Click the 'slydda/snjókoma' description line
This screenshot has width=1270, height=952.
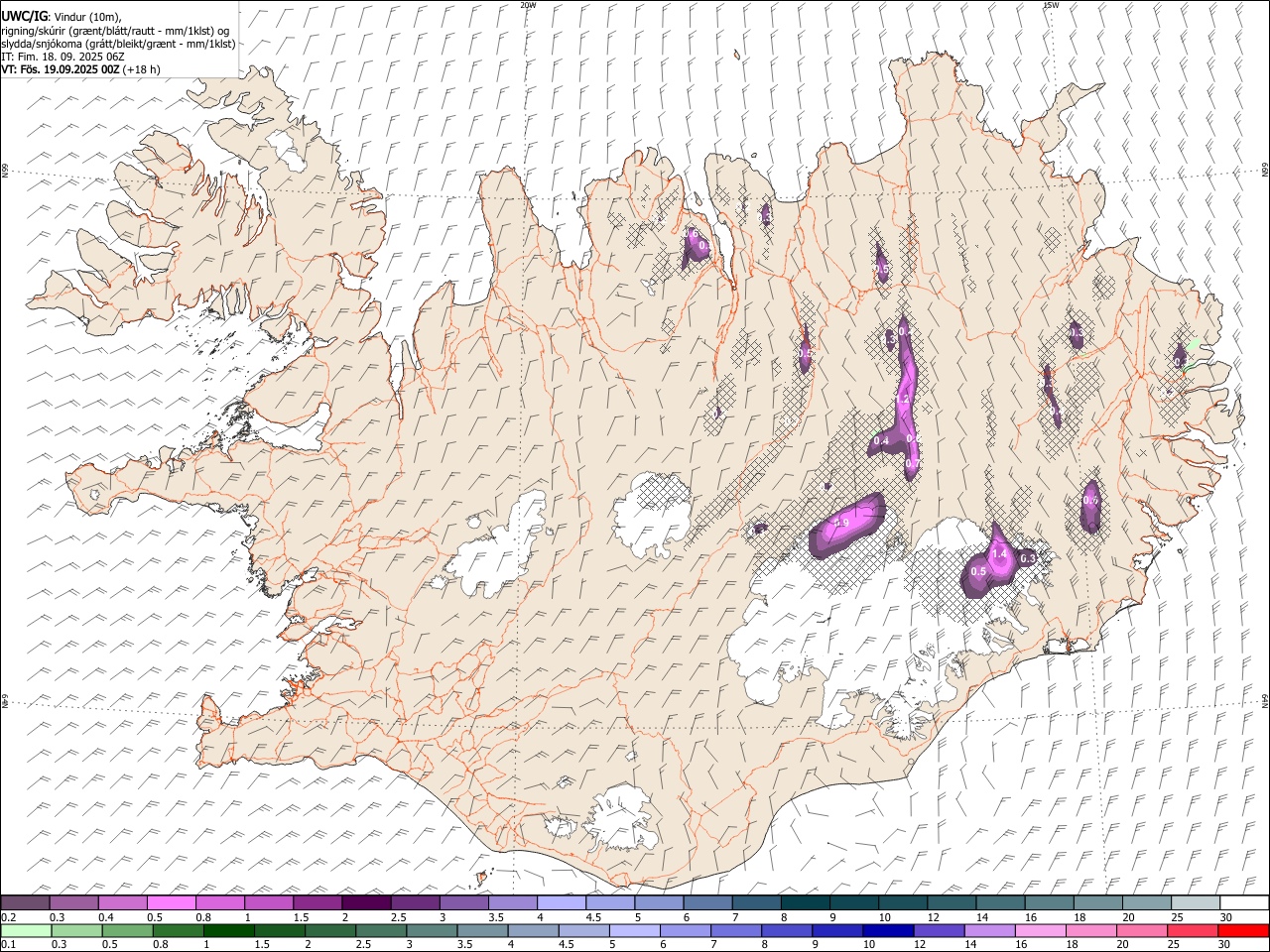pyautogui.click(x=119, y=44)
